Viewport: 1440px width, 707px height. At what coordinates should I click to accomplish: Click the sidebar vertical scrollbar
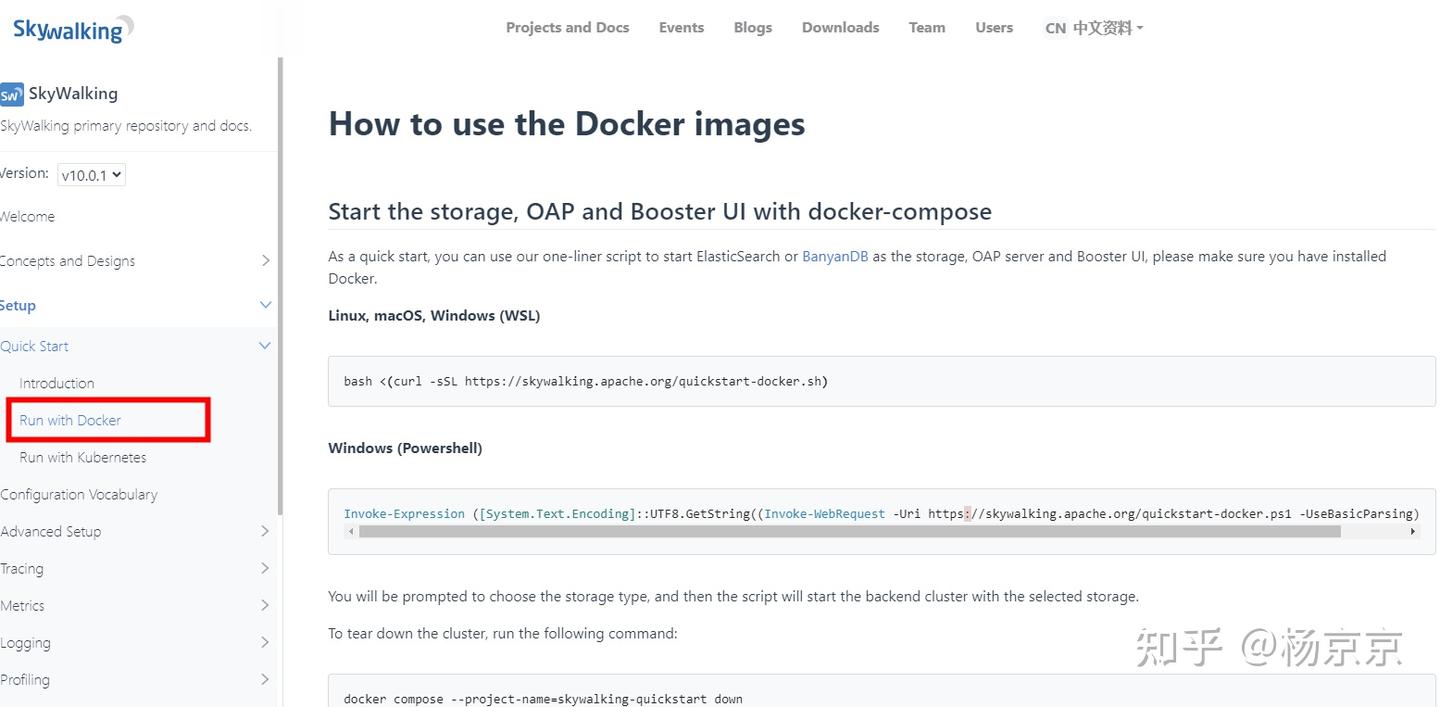280,280
